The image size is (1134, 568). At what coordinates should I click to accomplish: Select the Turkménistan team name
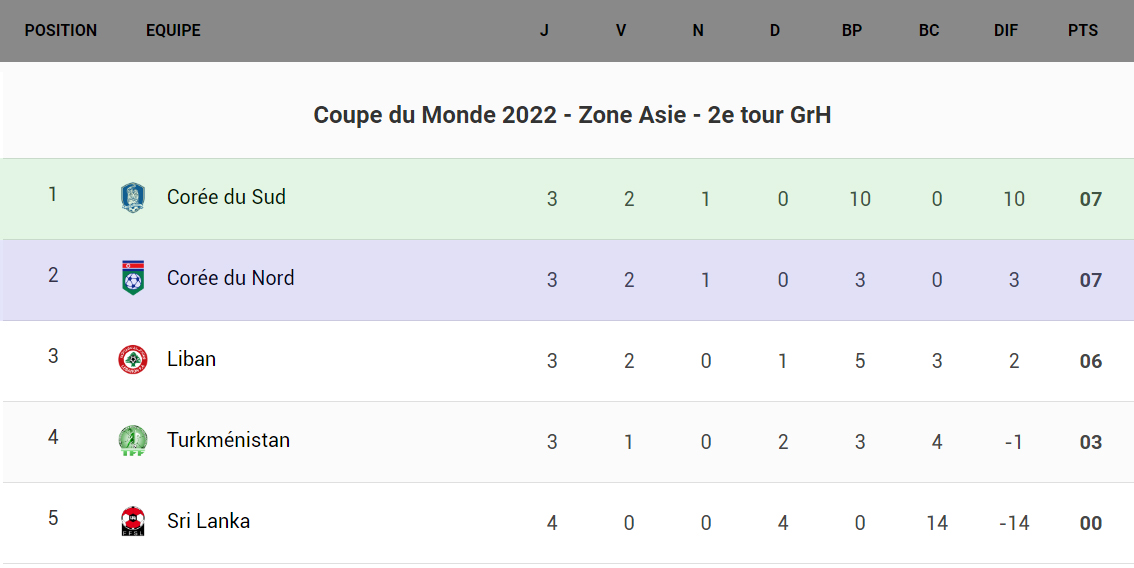click(228, 440)
